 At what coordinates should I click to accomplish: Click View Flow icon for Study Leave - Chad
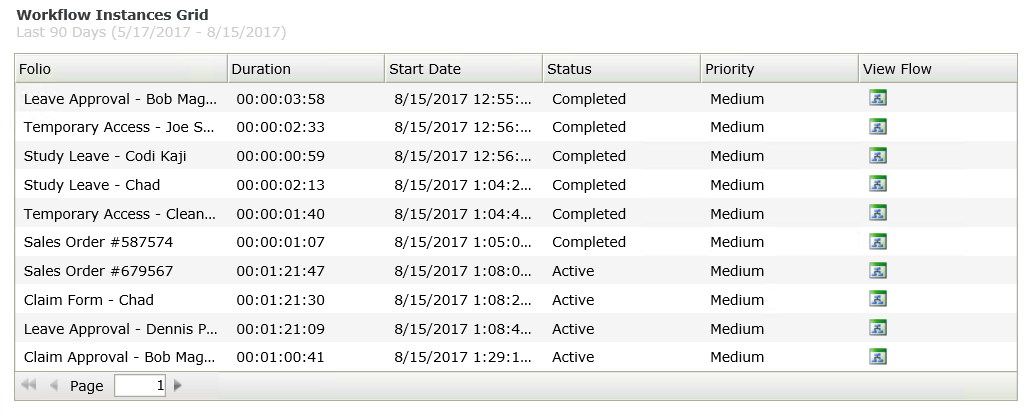[878, 185]
